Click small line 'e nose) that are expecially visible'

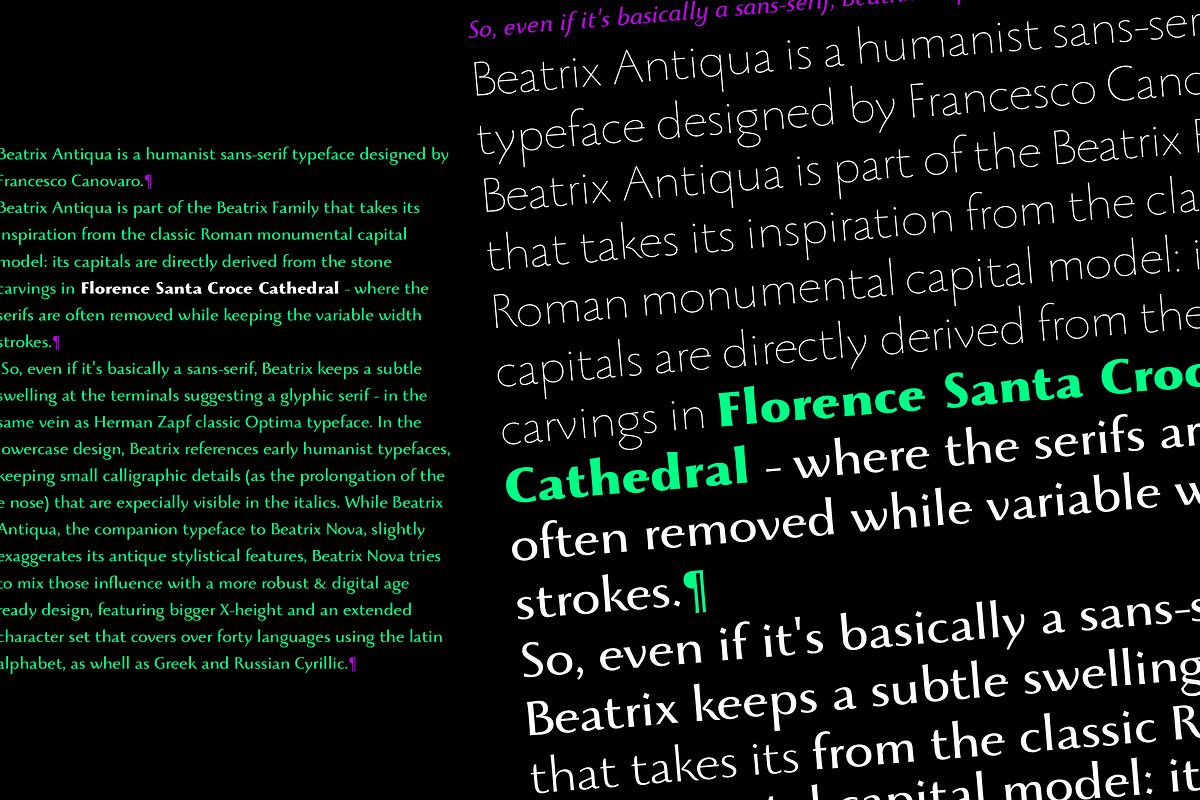(221, 503)
